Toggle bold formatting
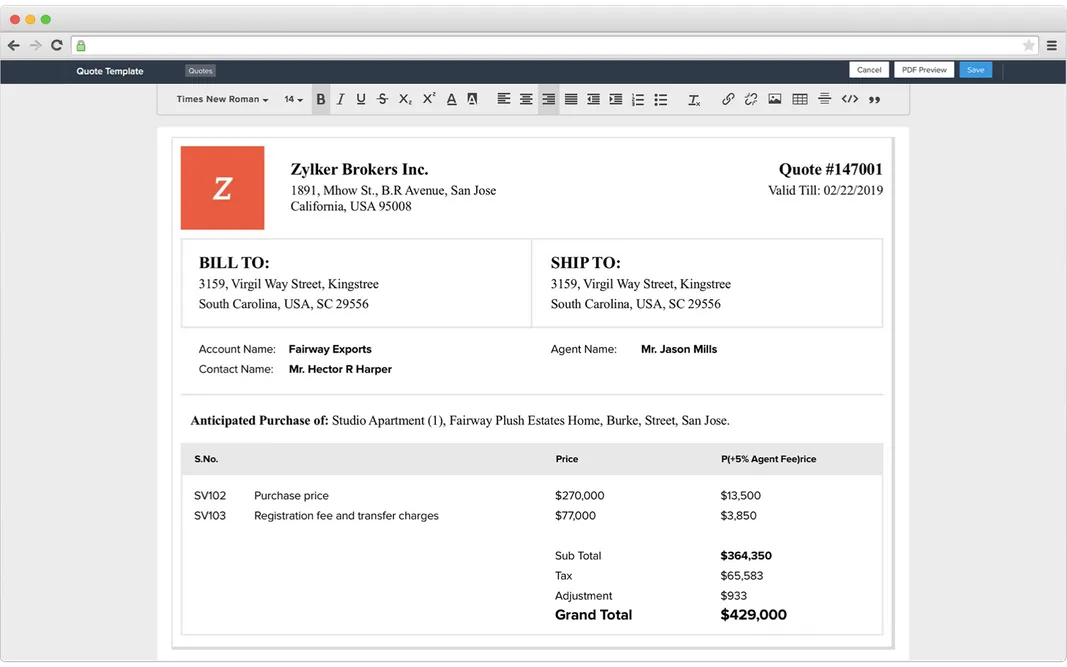The height and width of the screenshot is (667, 1067). [x=321, y=99]
